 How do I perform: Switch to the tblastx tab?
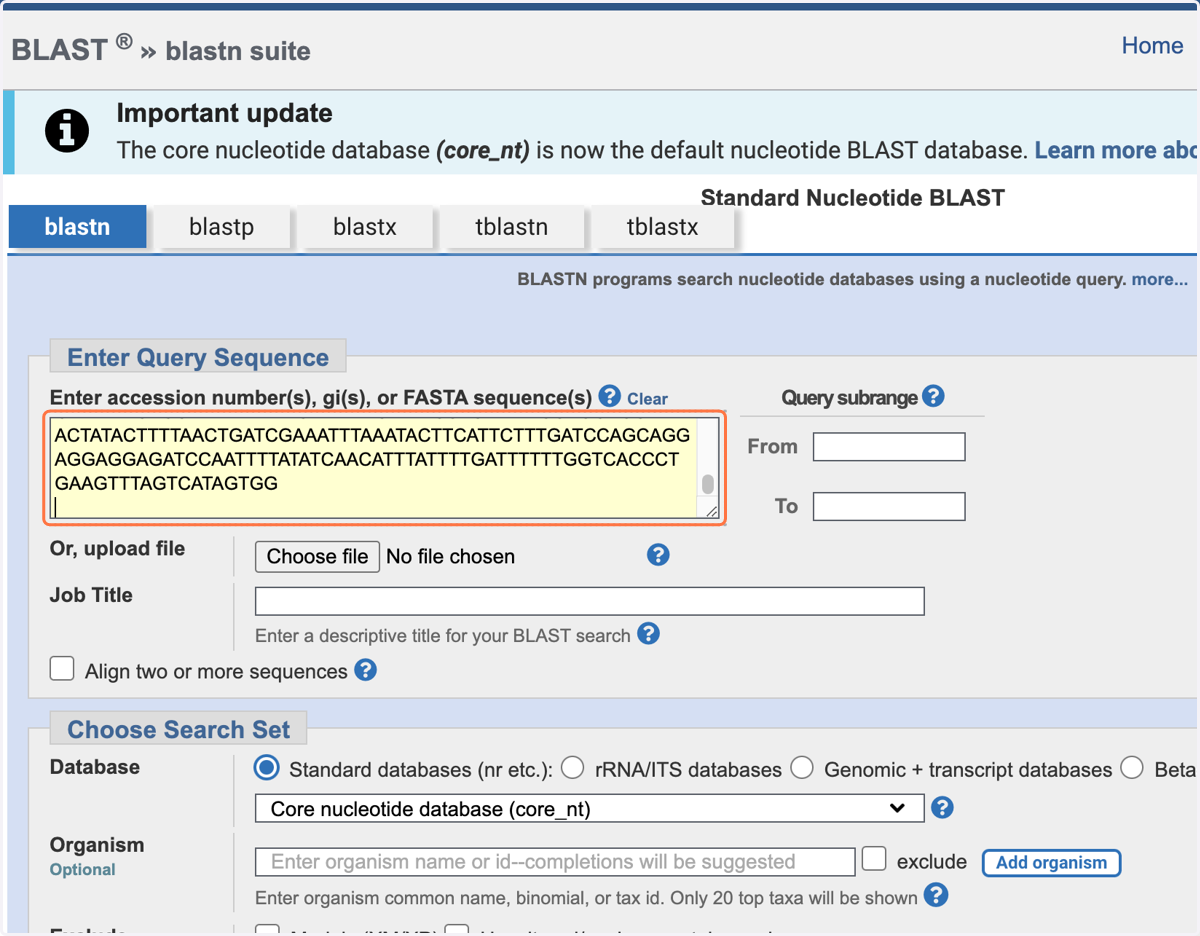pos(662,227)
